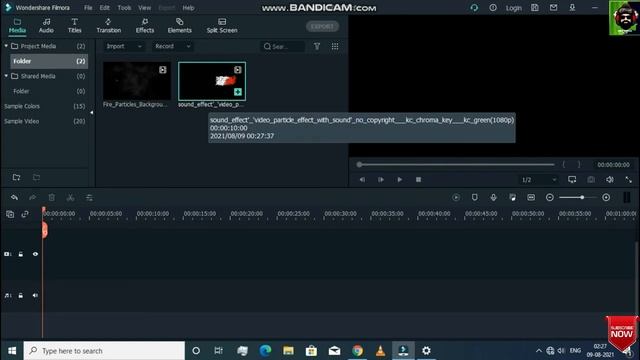Image resolution: width=640 pixels, height=360 pixels.
Task: Add sound_effect clip to project via plus icon
Action: click(238, 92)
